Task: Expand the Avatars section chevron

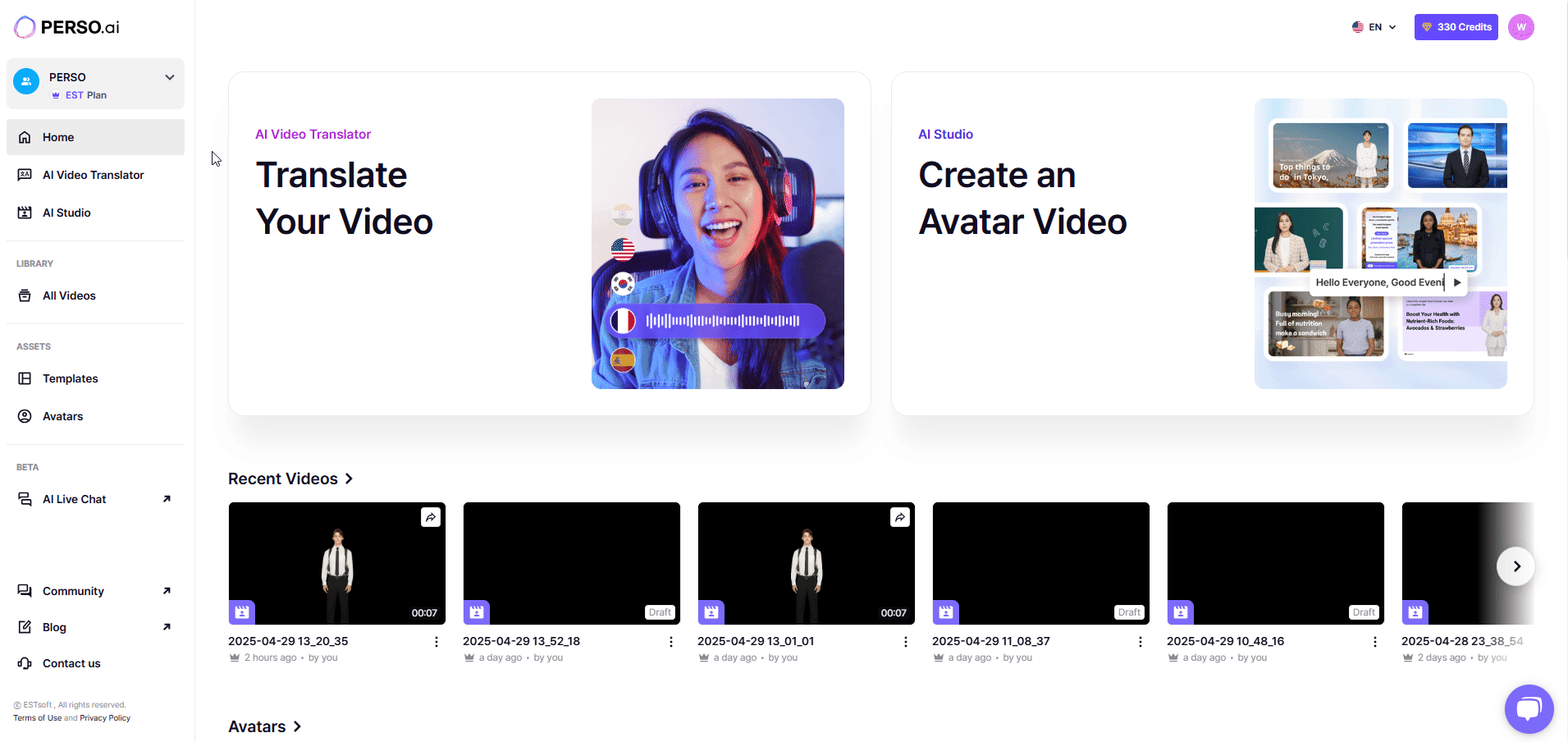Action: [298, 726]
